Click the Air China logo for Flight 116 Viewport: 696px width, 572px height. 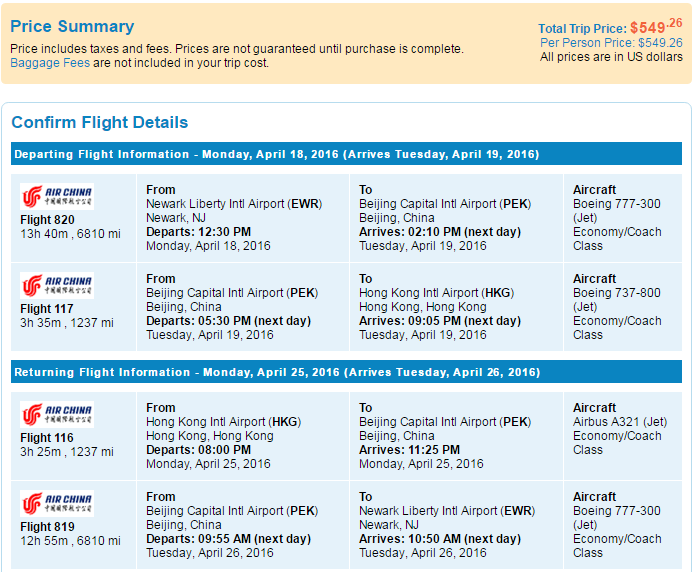click(x=57, y=414)
